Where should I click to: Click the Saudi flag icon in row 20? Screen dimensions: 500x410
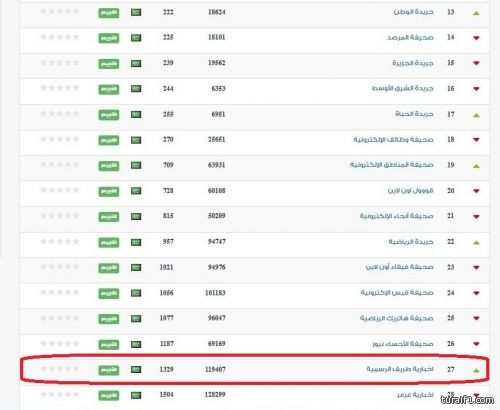tap(136, 191)
